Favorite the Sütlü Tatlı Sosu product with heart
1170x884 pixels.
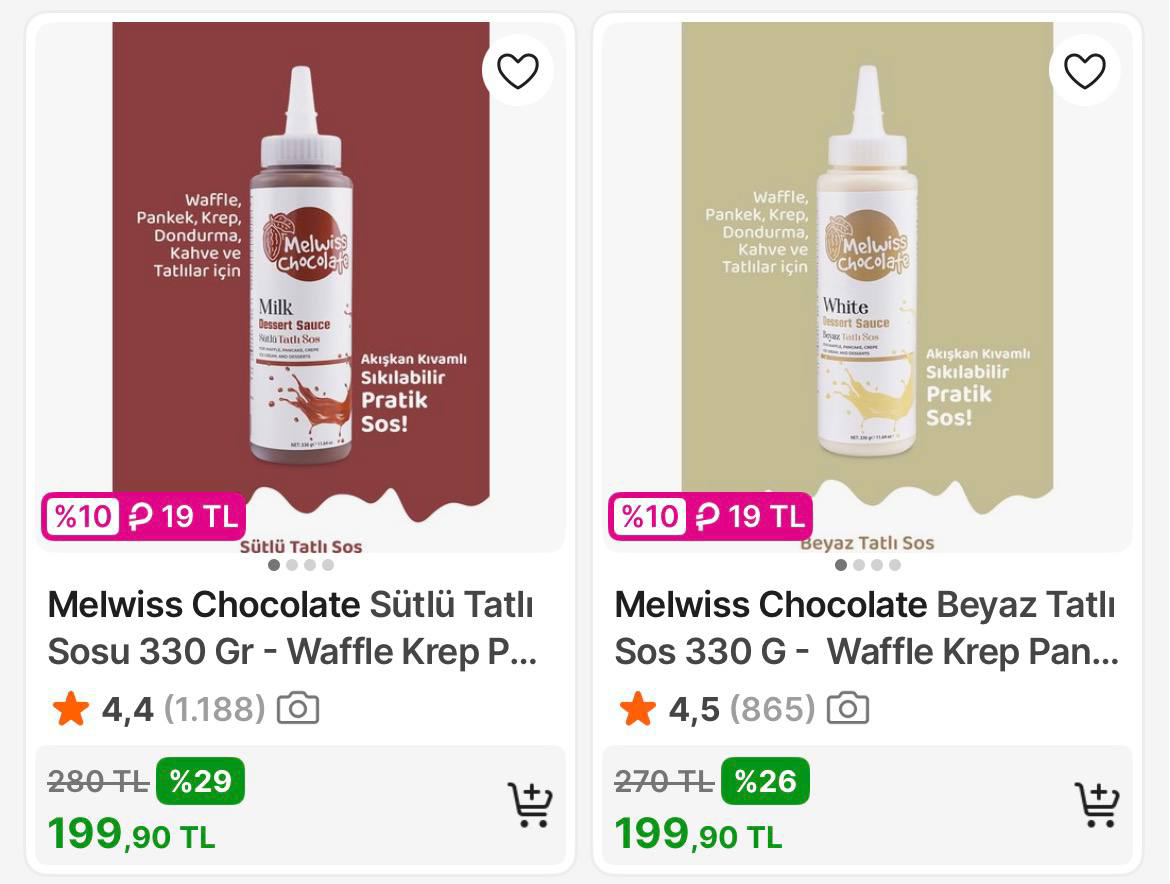coord(517,70)
